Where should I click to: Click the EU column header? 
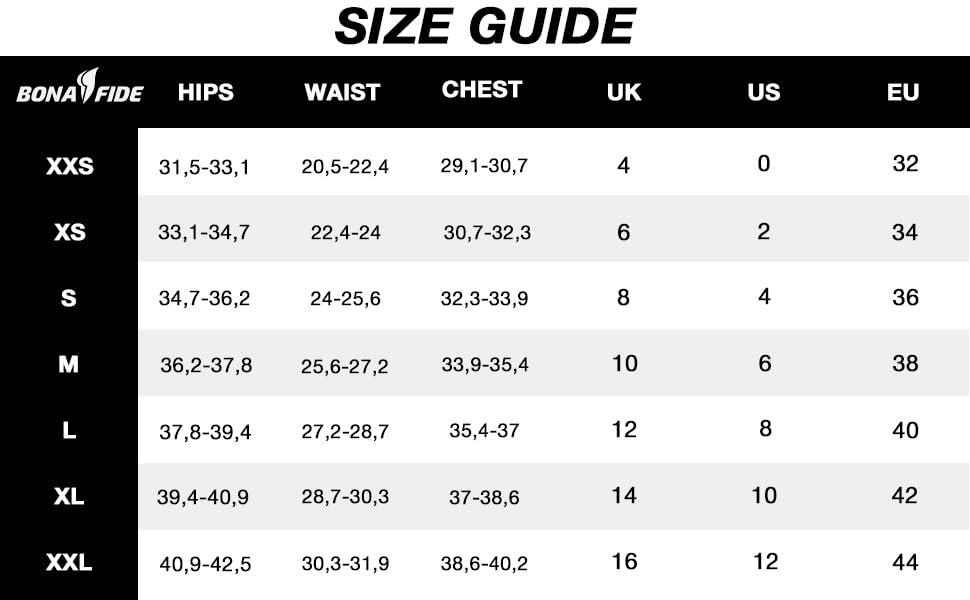pyautogui.click(x=903, y=93)
